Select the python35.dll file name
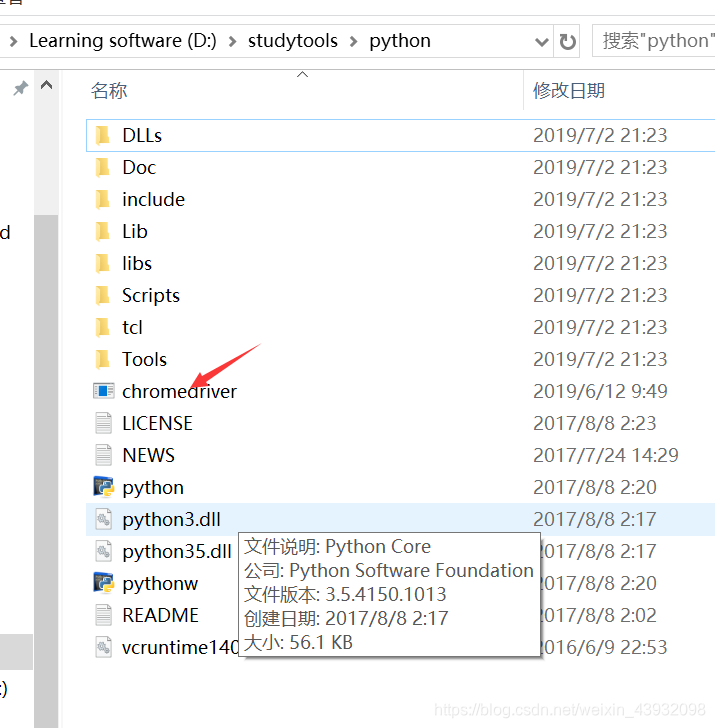 point(177,552)
